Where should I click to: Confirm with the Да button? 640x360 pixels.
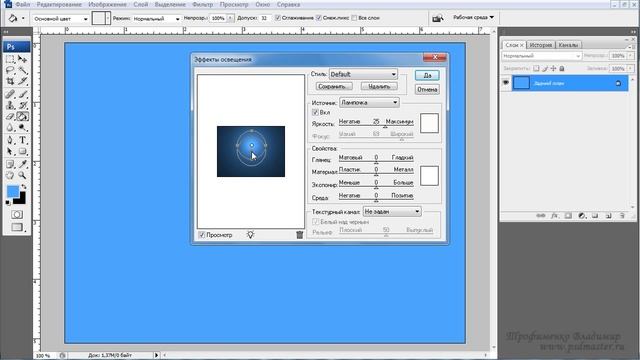pyautogui.click(x=427, y=76)
